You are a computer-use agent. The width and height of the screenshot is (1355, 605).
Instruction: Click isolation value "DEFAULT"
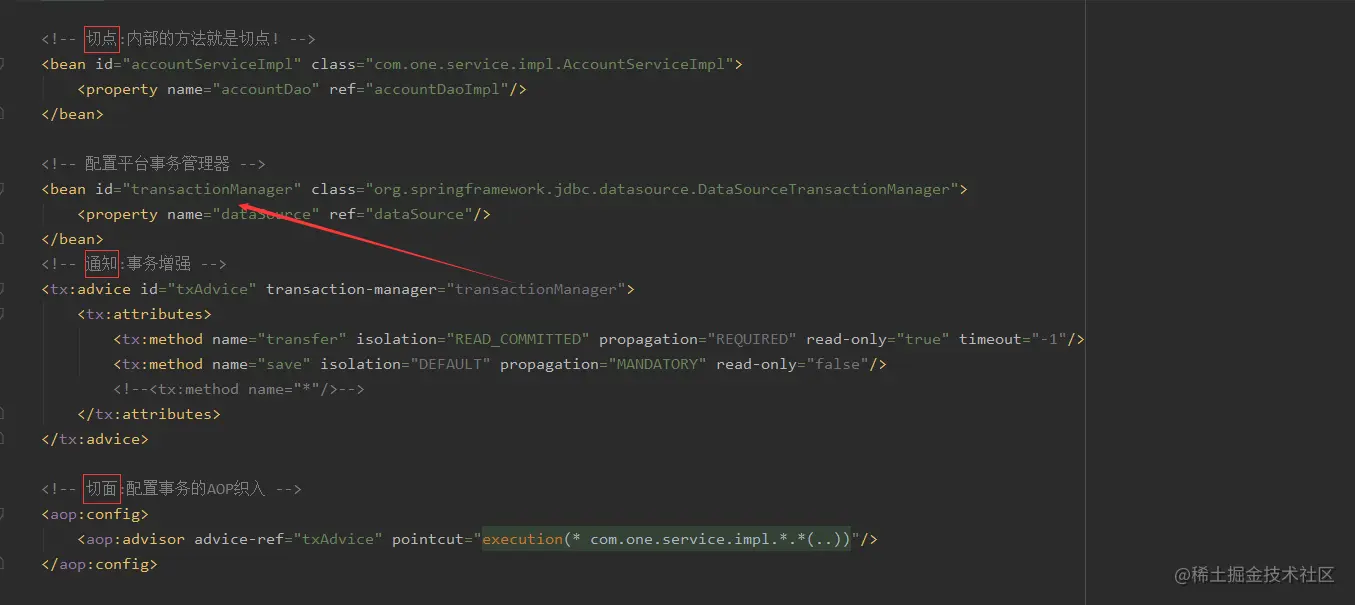pos(451,364)
